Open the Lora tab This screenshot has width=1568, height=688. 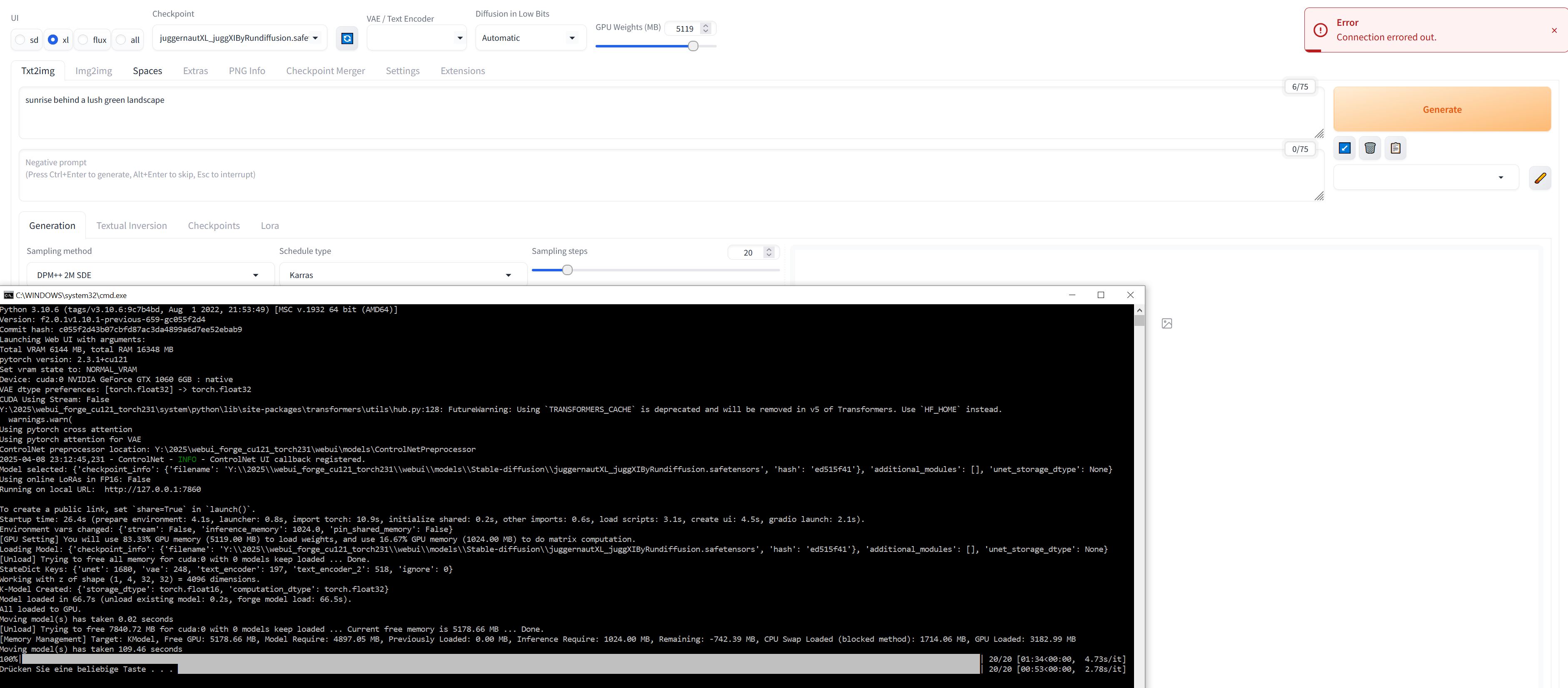(x=269, y=226)
